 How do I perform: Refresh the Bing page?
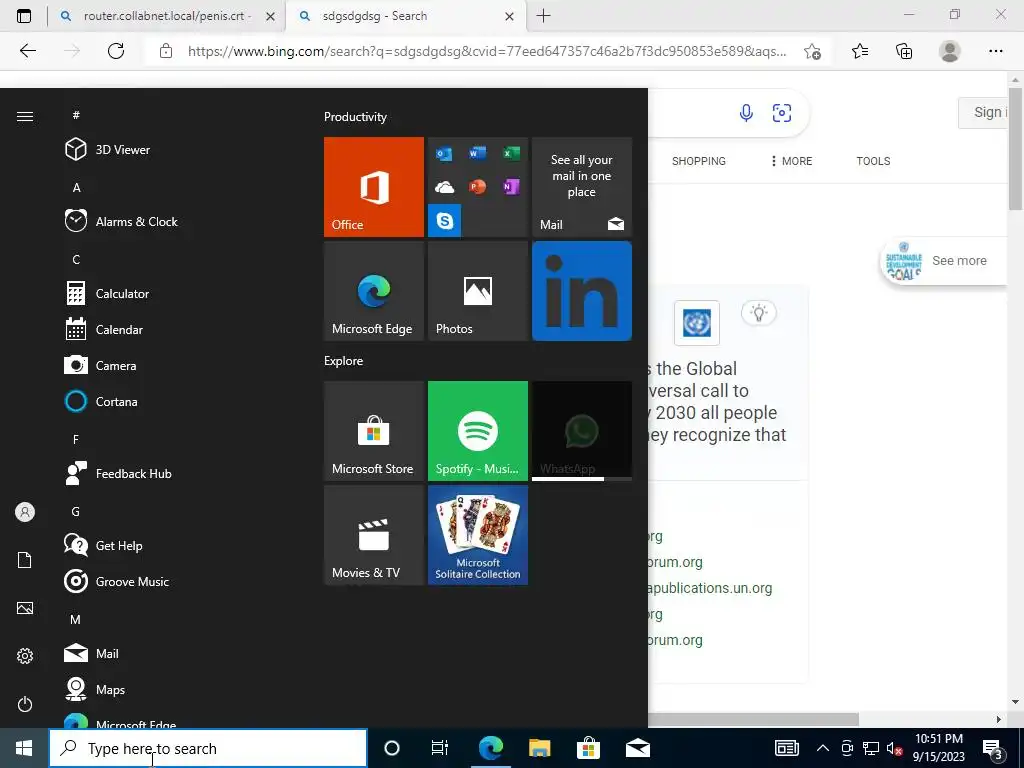[x=116, y=51]
